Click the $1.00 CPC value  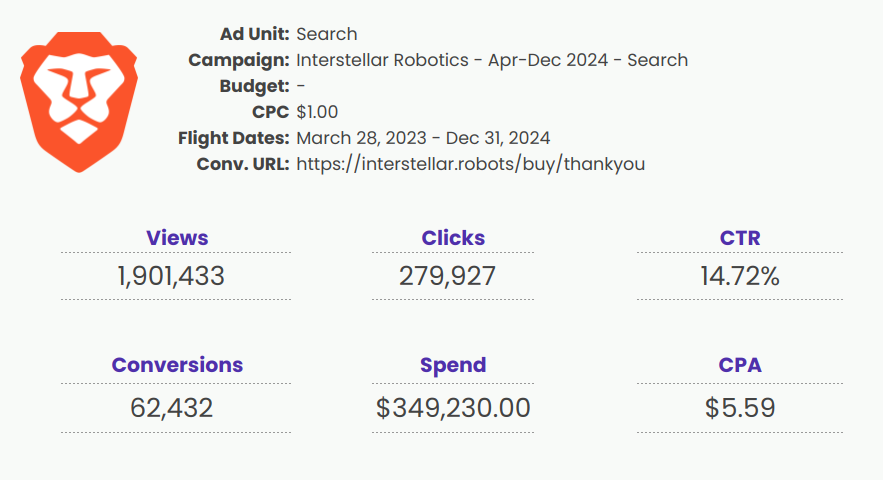317,112
